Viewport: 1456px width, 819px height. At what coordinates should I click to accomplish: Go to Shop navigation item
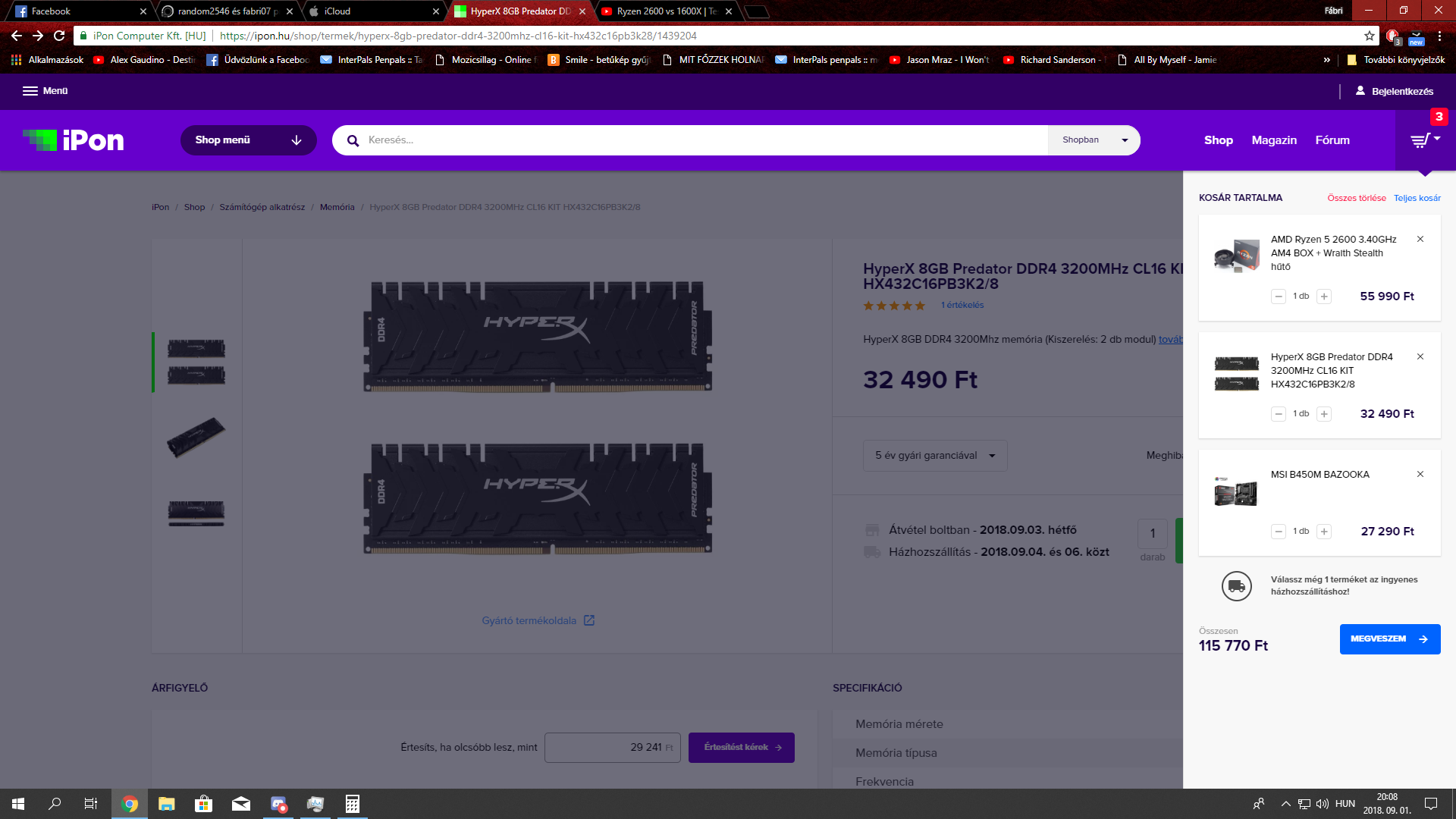point(1218,140)
